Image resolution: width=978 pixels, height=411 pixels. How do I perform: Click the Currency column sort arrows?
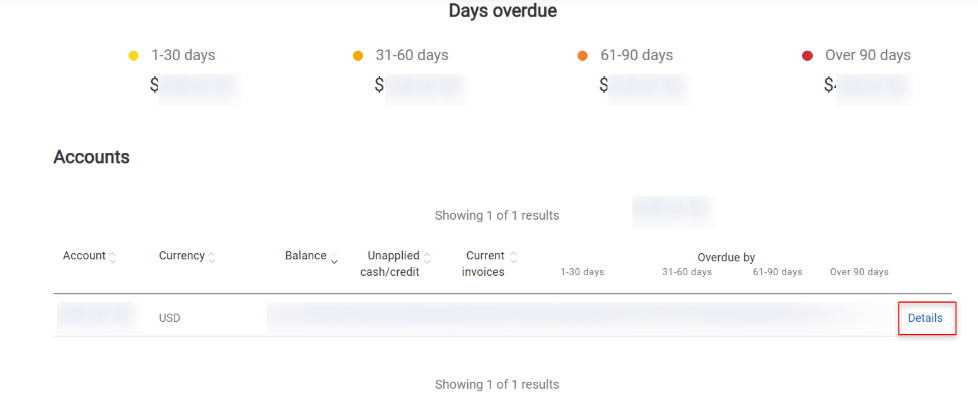212,257
